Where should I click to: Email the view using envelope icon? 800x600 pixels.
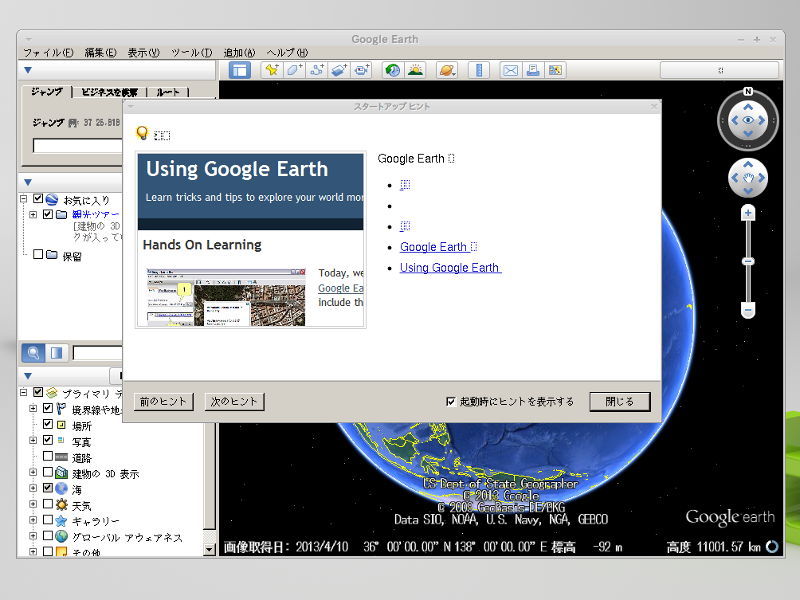tap(510, 70)
